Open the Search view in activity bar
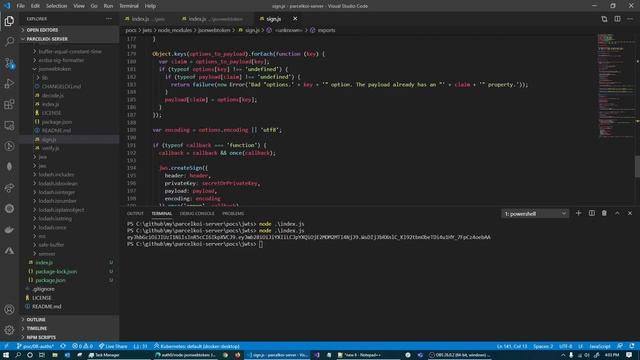The image size is (640, 360). (9, 42)
